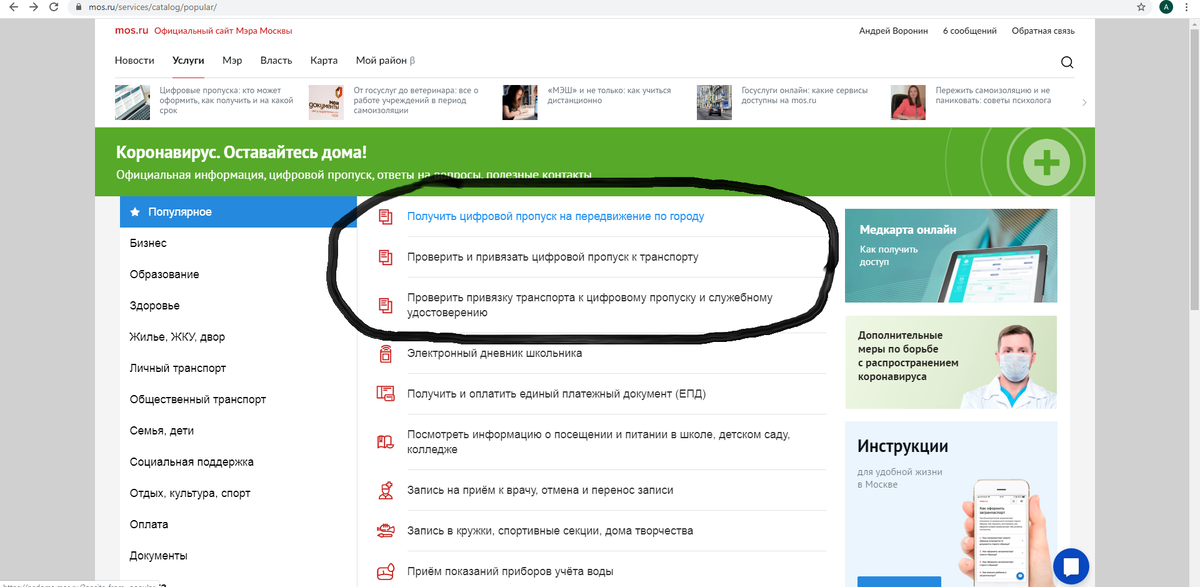Bookmark this page with star icon
This screenshot has height=587, width=1200.
pyautogui.click(x=1141, y=7)
